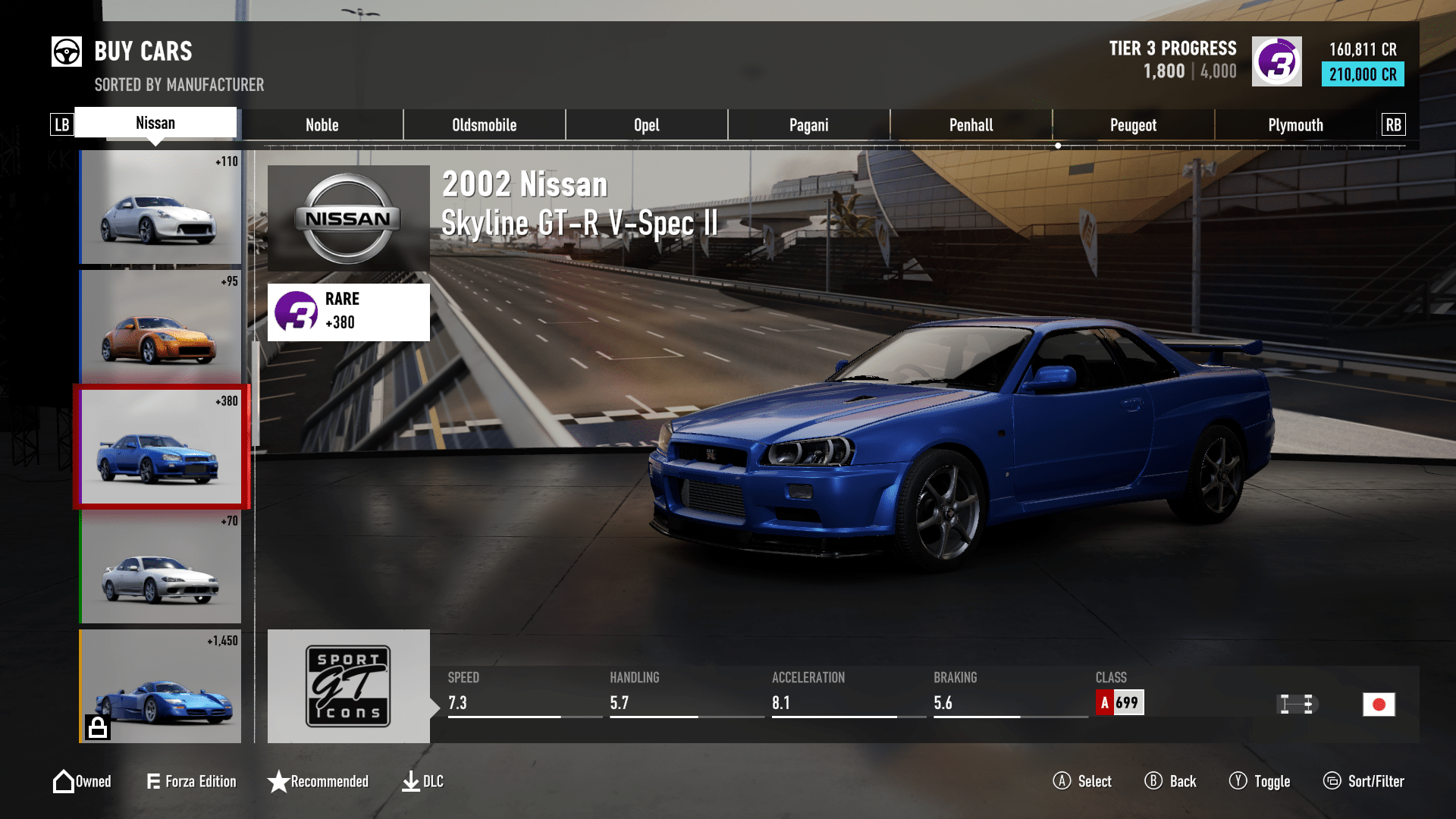Click the Tier 3 Rare rarity badge

click(348, 312)
